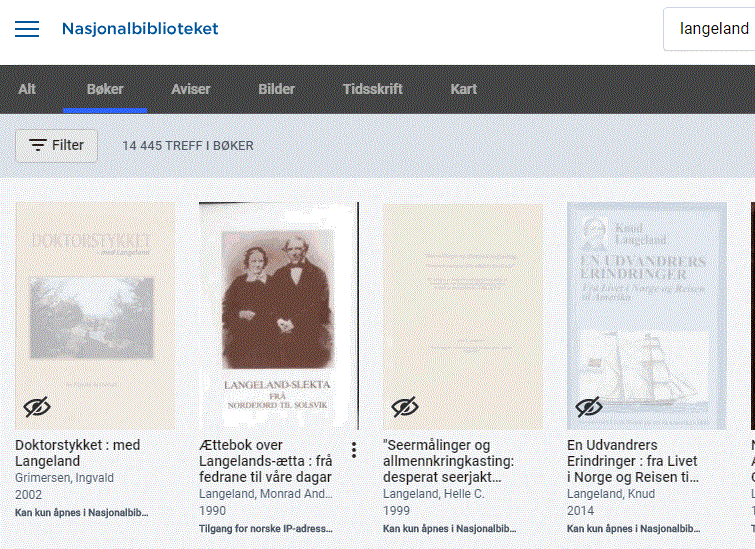Select the Bøker tab

[x=105, y=89]
